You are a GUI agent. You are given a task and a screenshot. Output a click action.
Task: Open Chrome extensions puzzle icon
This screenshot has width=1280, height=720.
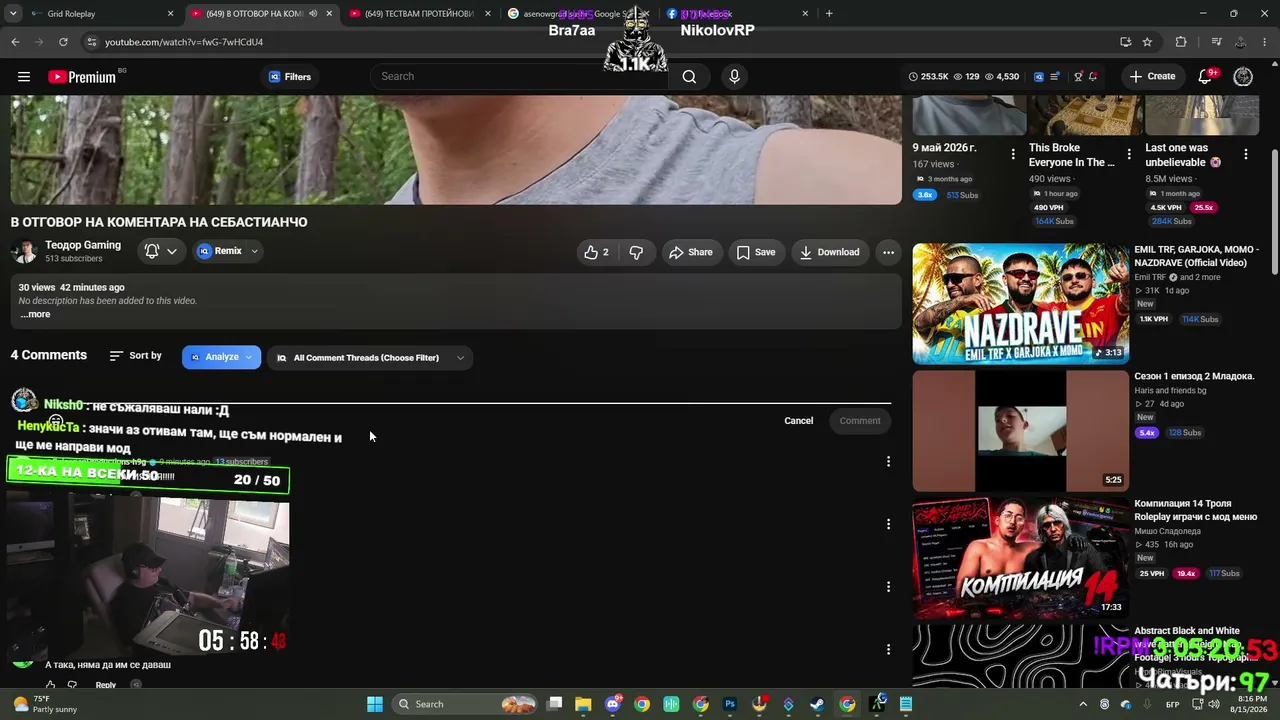pyautogui.click(x=1181, y=42)
